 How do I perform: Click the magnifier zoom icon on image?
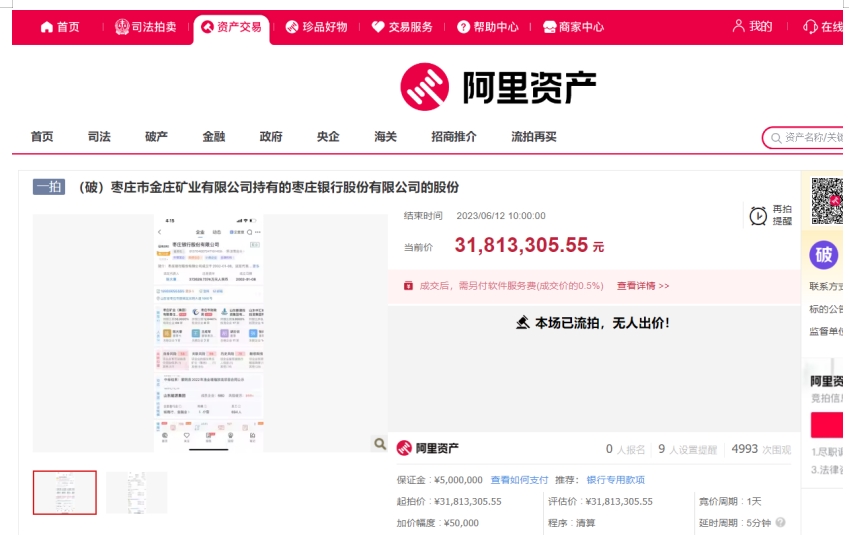click(380, 444)
